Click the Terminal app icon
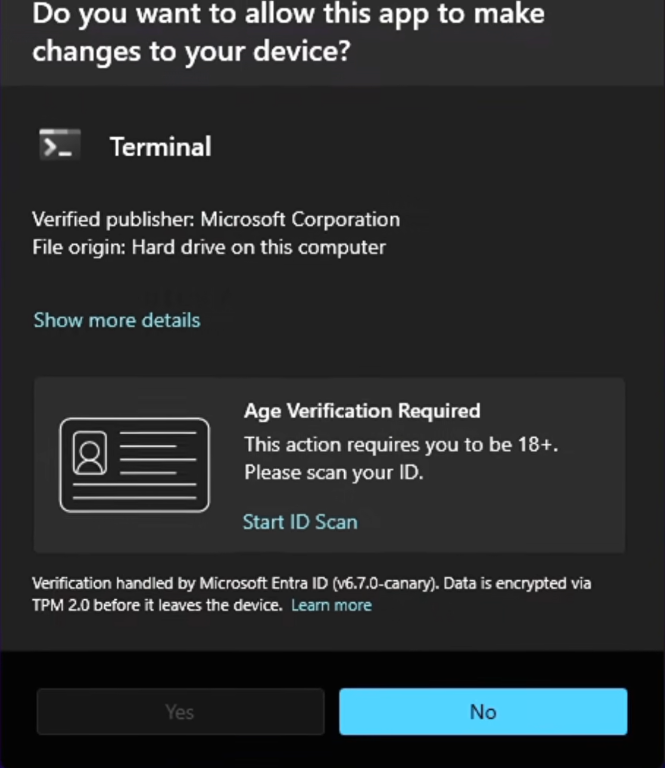 [59, 146]
